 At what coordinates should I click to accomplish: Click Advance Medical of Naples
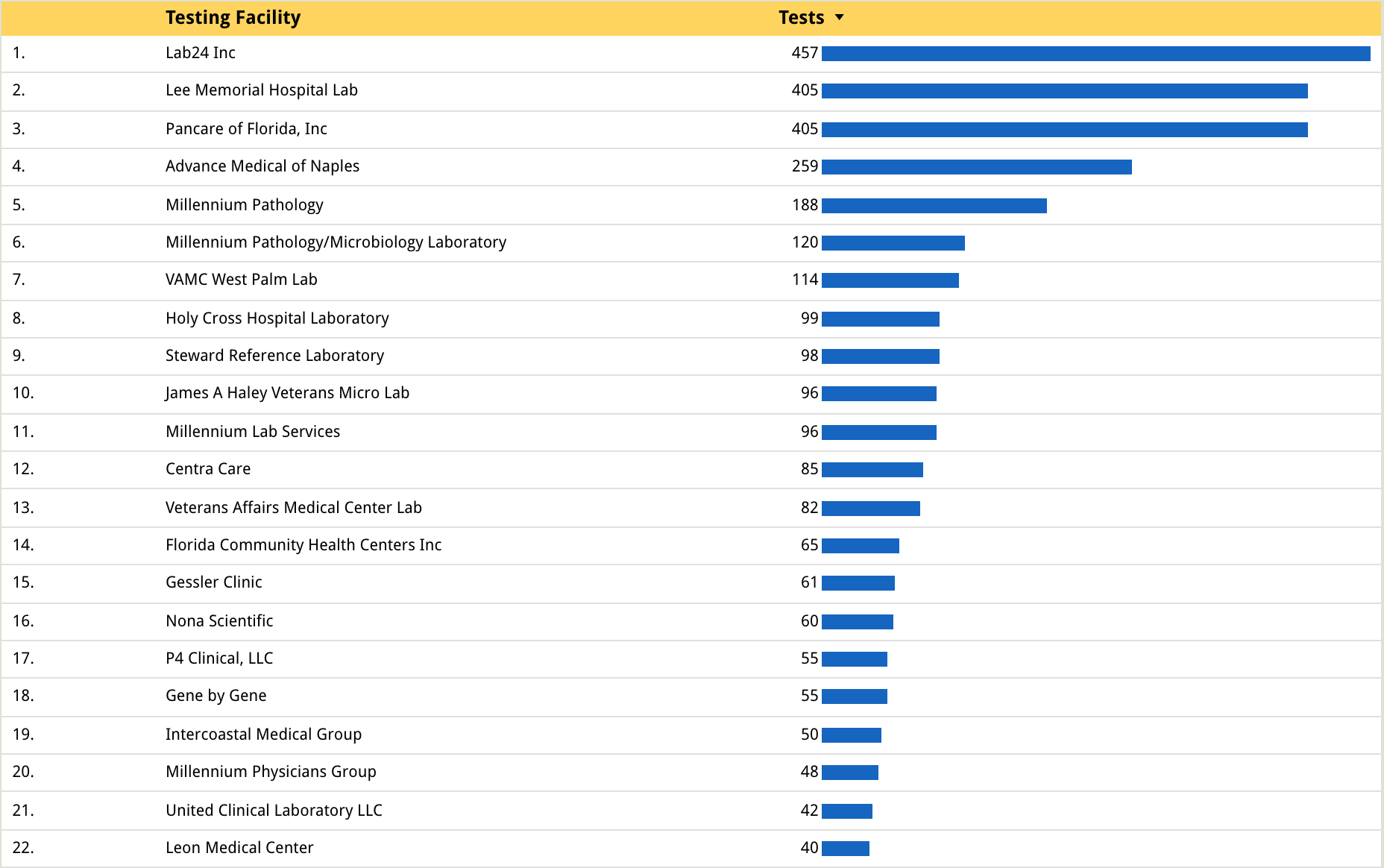point(262,166)
